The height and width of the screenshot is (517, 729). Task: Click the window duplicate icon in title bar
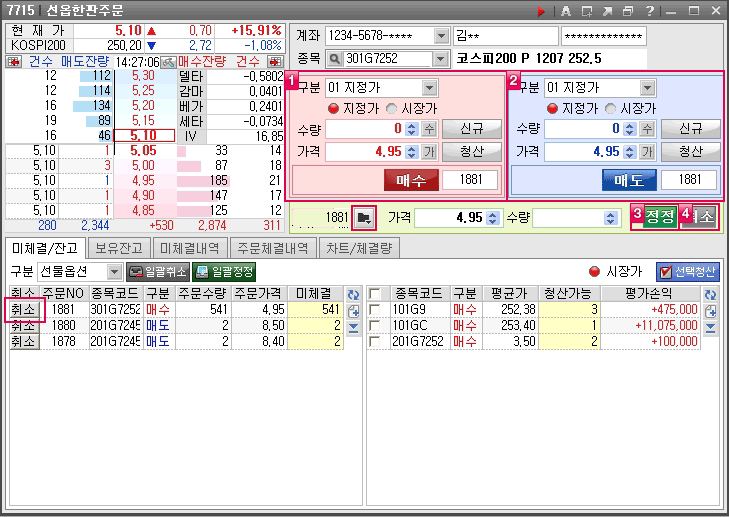pos(587,11)
